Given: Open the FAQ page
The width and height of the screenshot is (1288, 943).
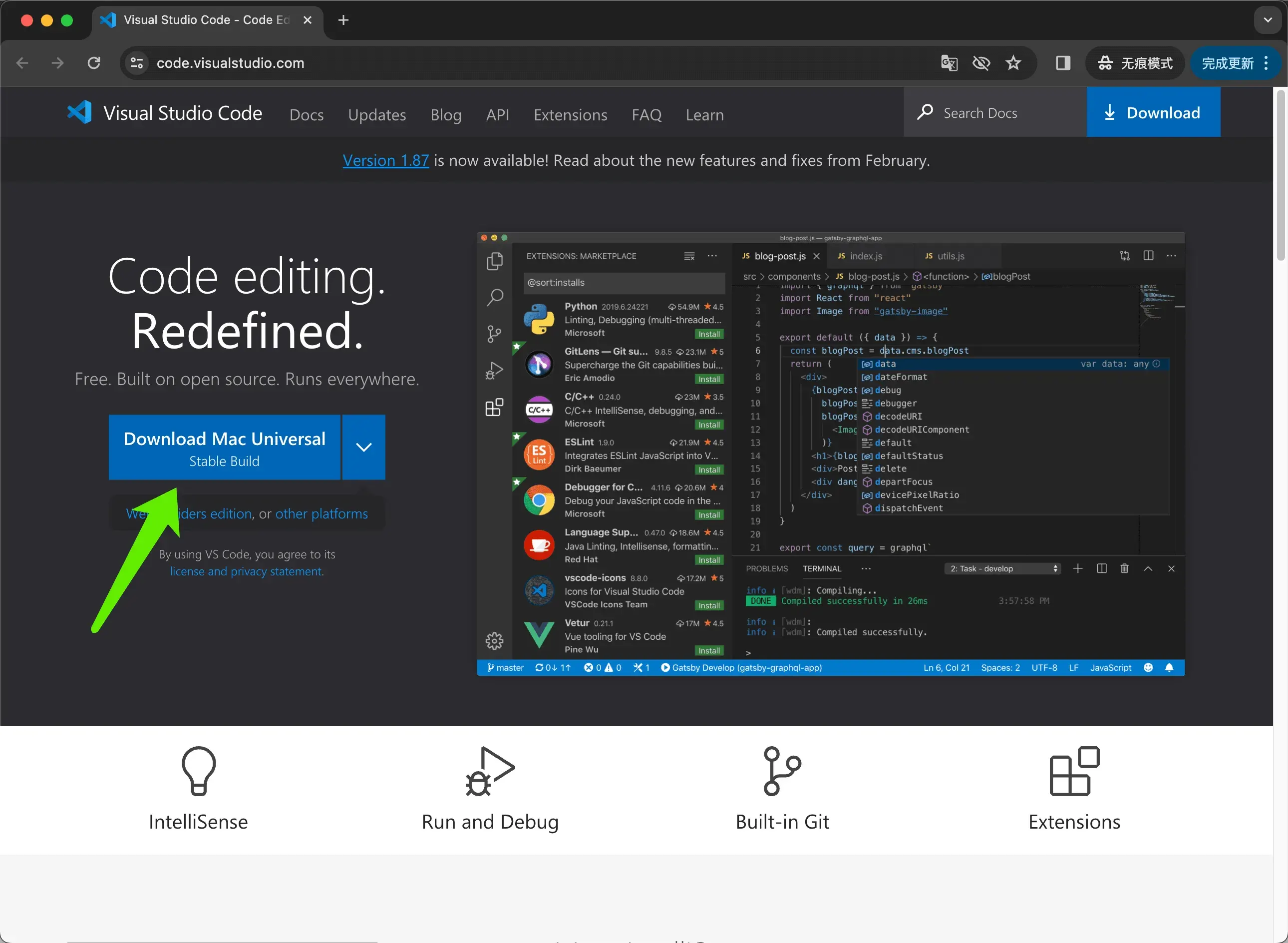Looking at the screenshot, I should point(646,115).
